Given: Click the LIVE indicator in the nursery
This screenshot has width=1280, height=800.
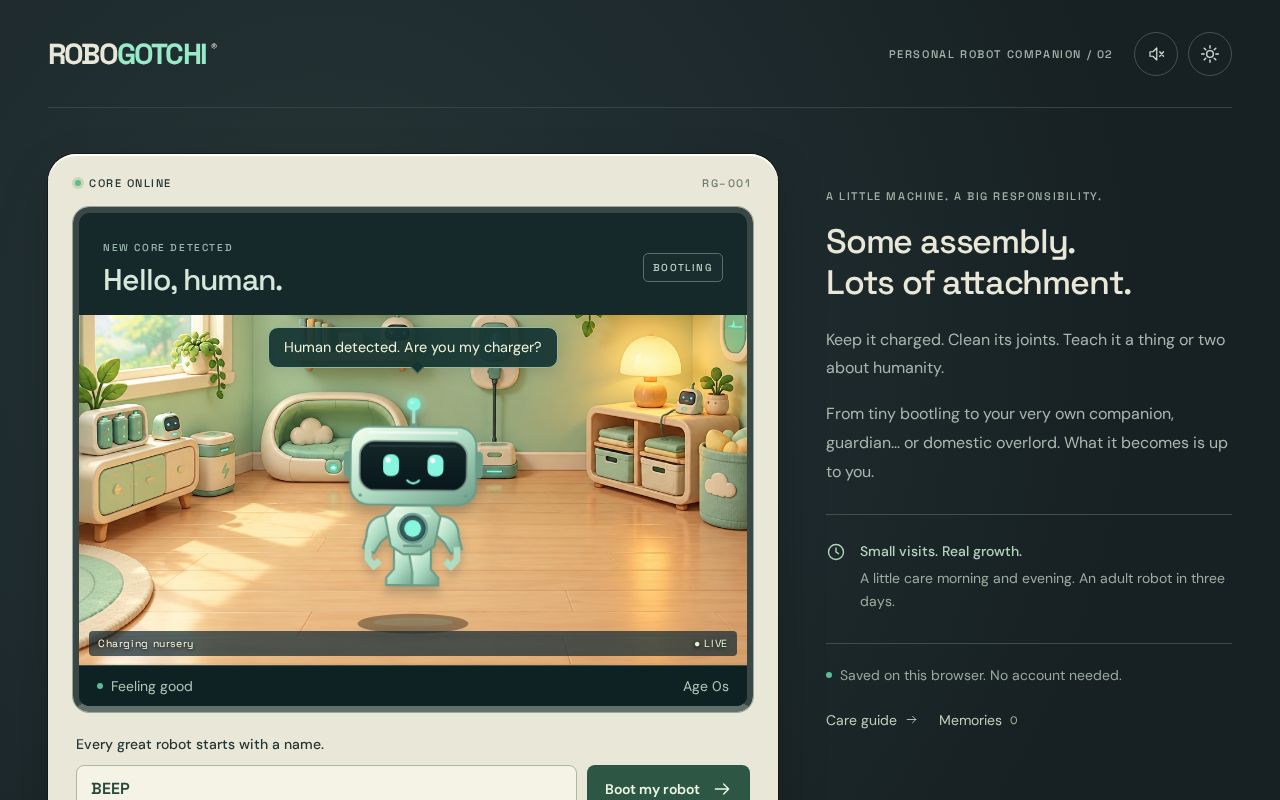Looking at the screenshot, I should [x=712, y=644].
